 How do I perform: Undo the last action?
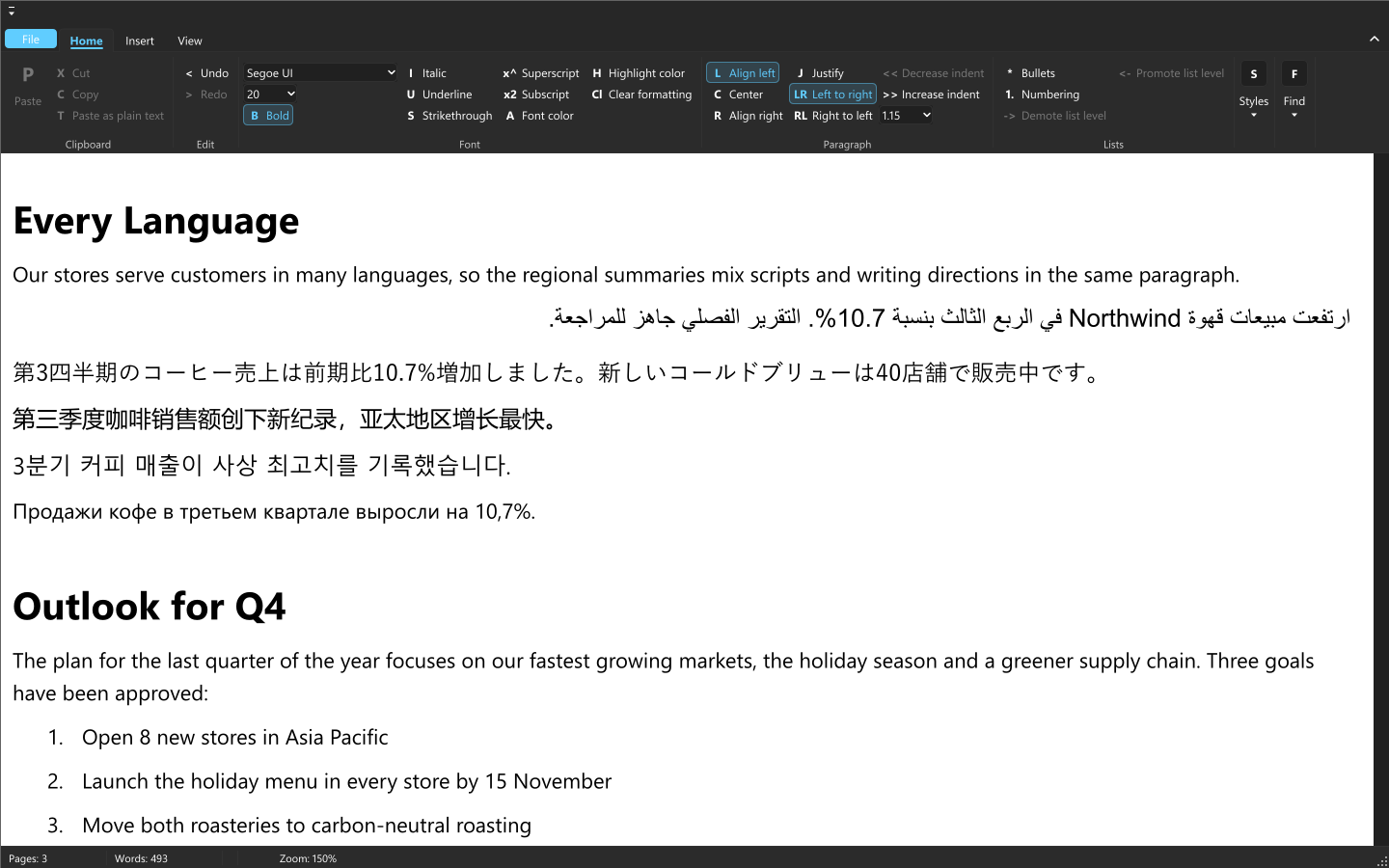206,73
